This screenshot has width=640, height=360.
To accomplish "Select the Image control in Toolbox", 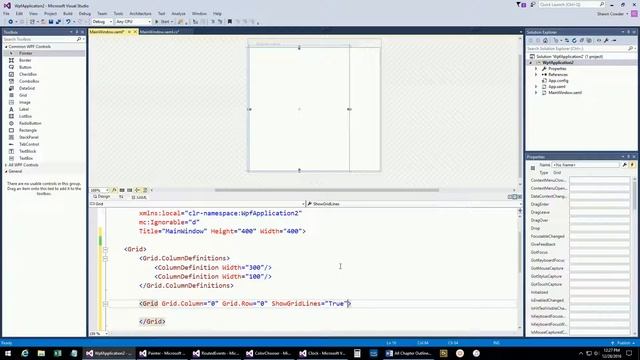I will tap(24, 102).
